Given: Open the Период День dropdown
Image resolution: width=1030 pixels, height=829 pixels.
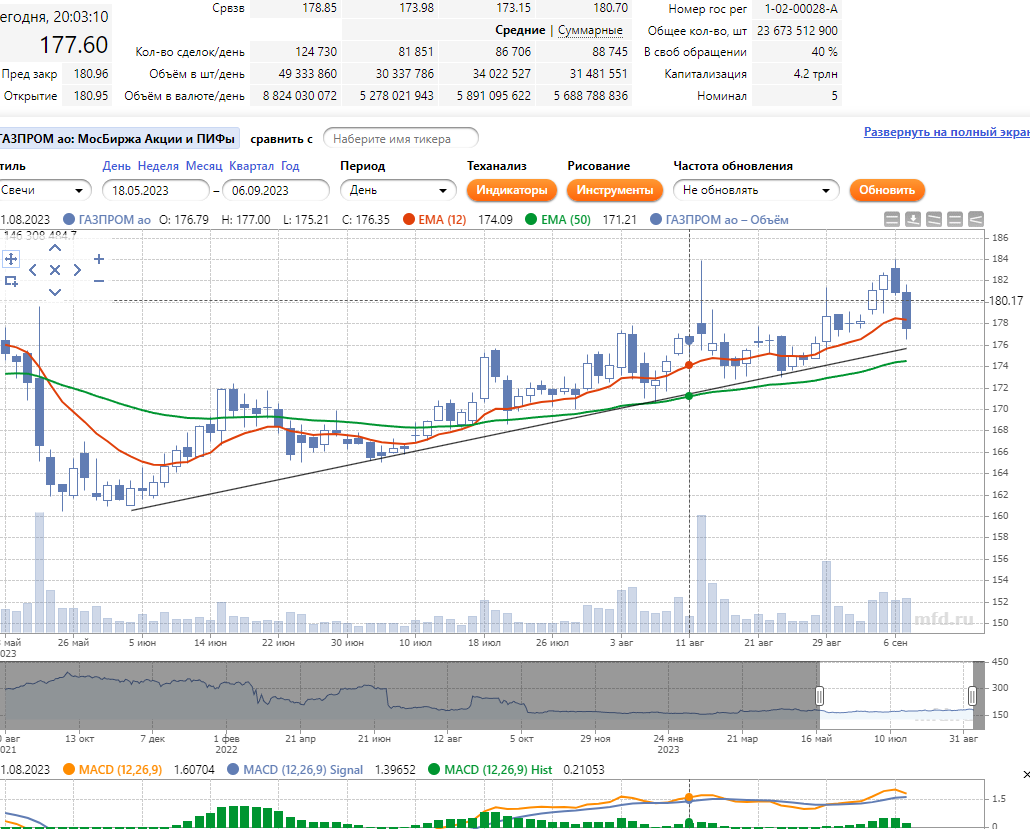Looking at the screenshot, I should (398, 190).
